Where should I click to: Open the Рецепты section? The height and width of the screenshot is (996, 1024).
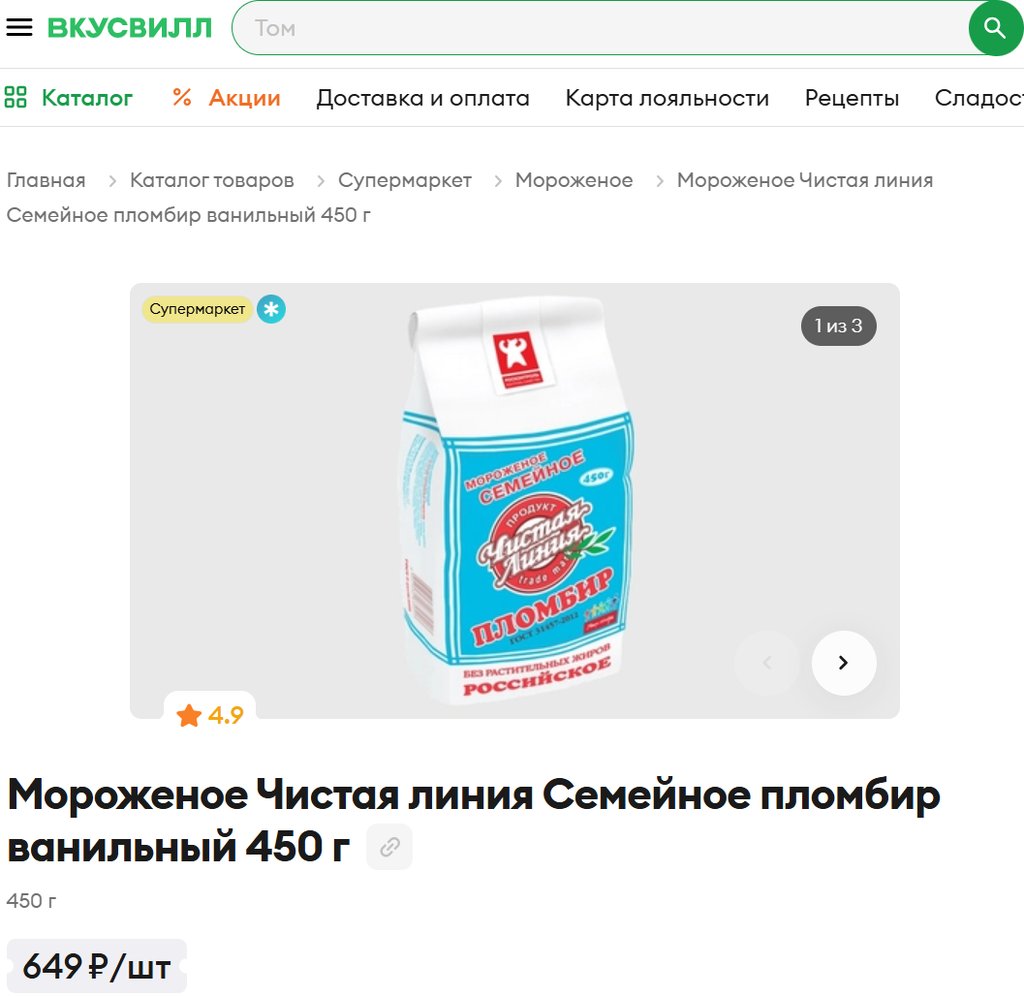tap(852, 98)
